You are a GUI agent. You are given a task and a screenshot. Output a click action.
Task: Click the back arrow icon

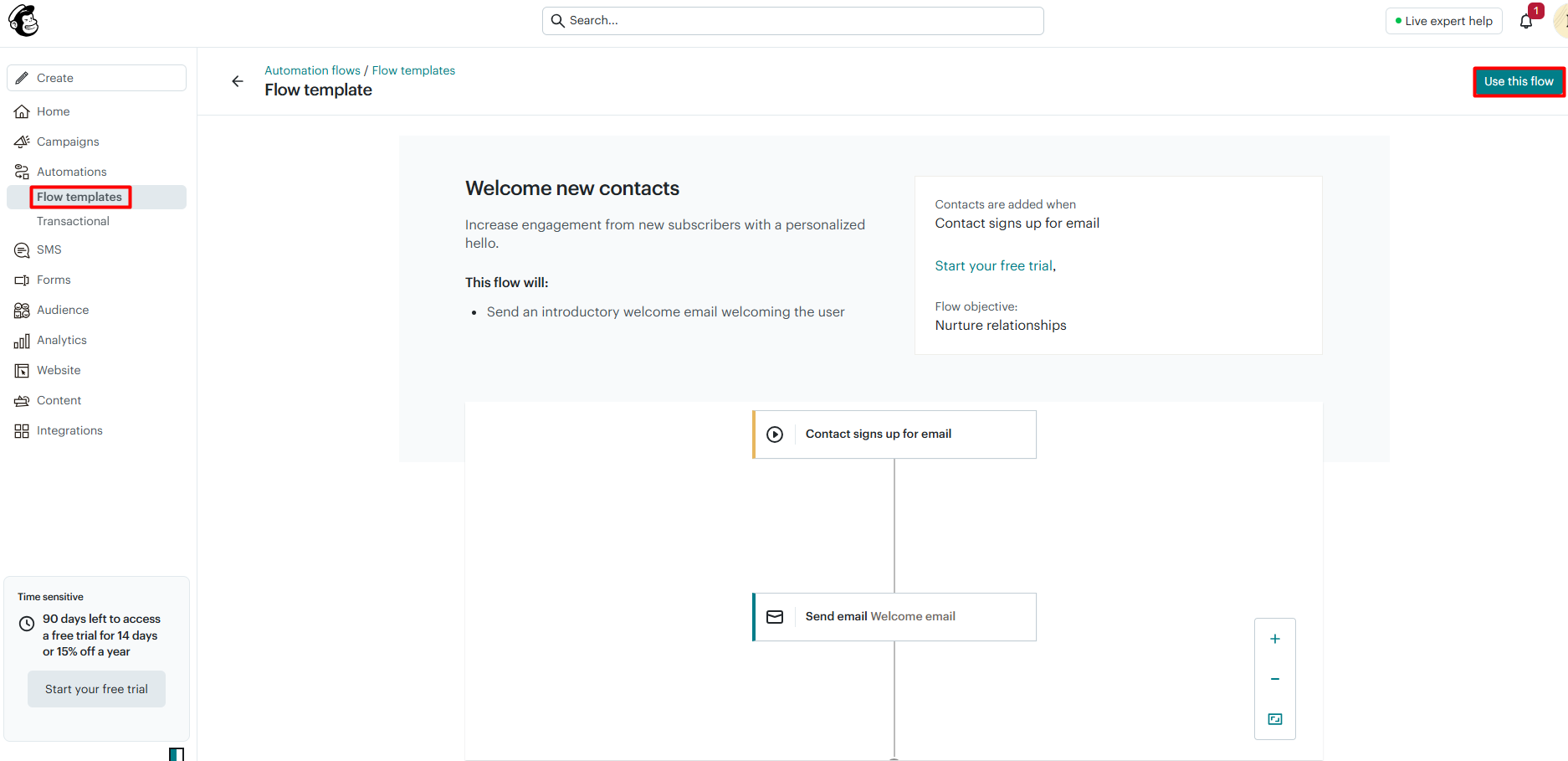click(x=238, y=81)
